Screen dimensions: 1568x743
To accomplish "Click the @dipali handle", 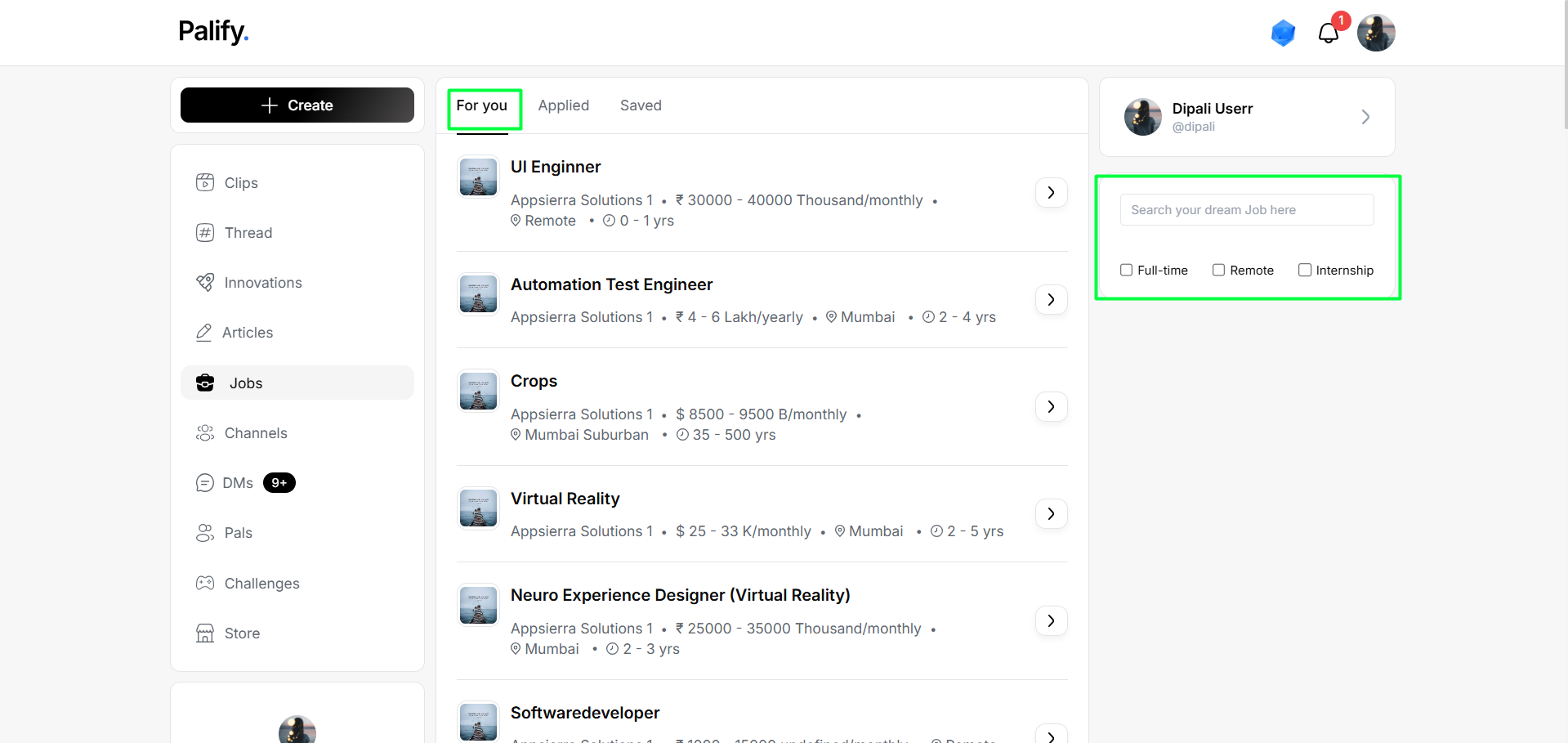I will point(1193,127).
